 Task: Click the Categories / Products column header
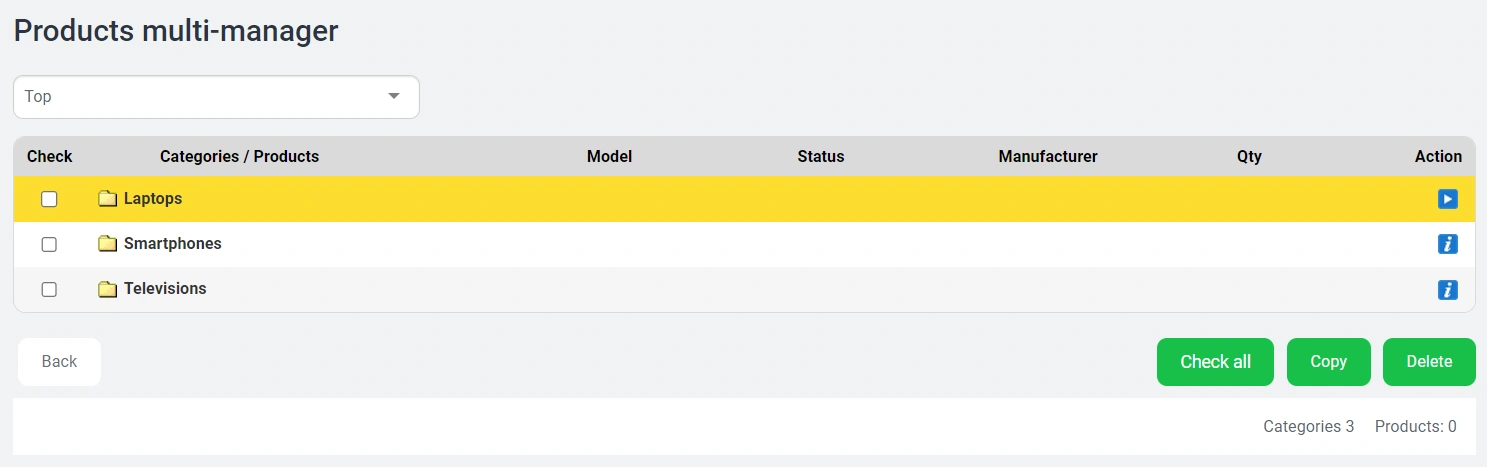(239, 156)
